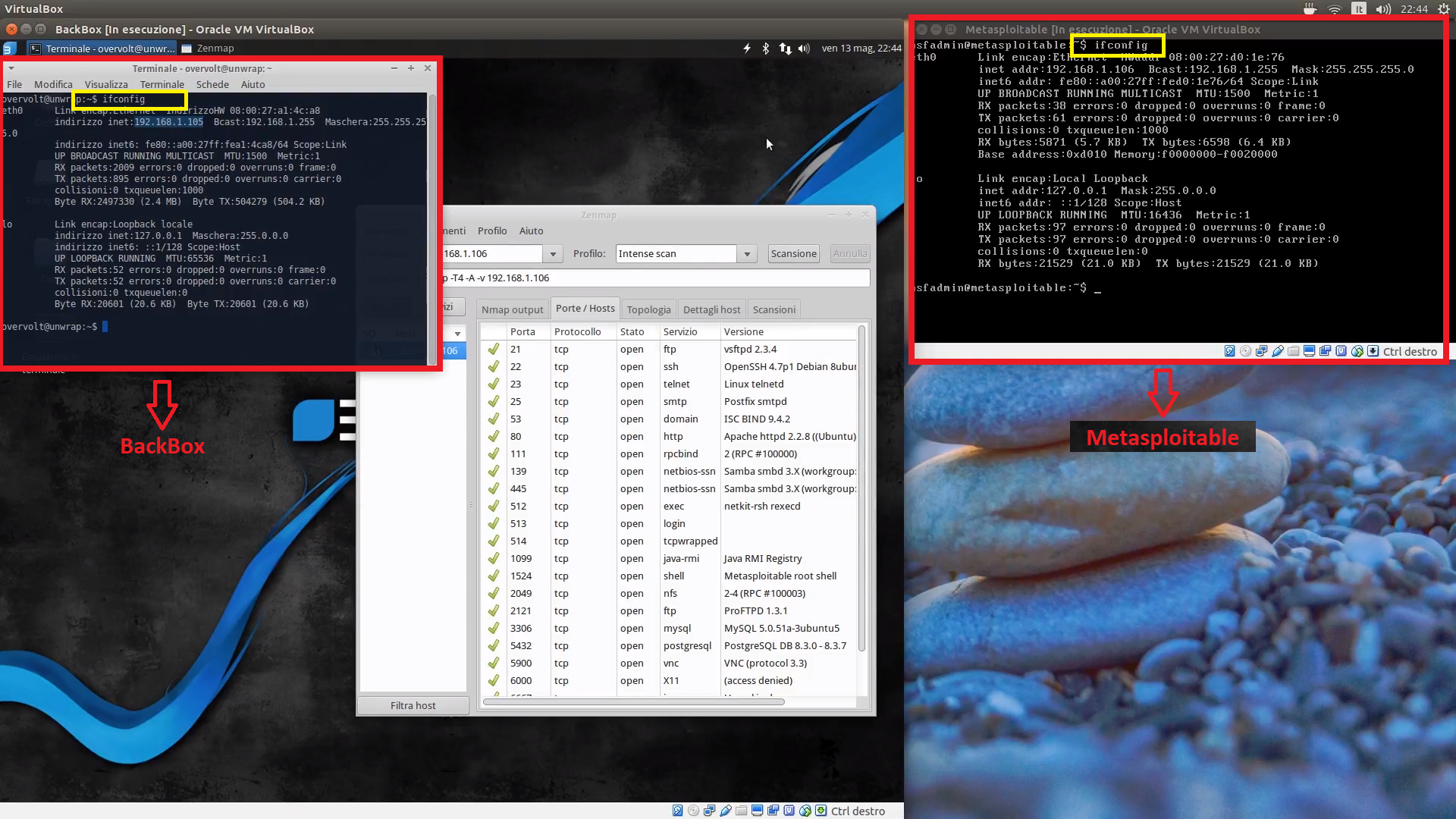Open host list dropdown arrow in Zenmap sidebar
This screenshot has height=819, width=1456.
[x=457, y=334]
